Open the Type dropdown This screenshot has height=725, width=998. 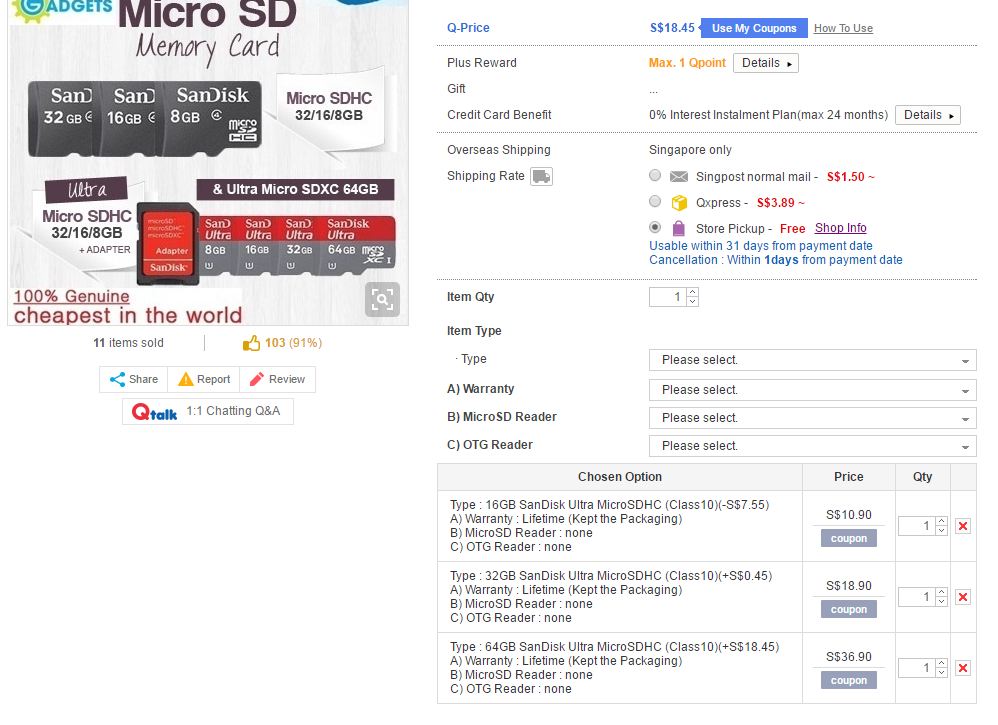[813, 360]
